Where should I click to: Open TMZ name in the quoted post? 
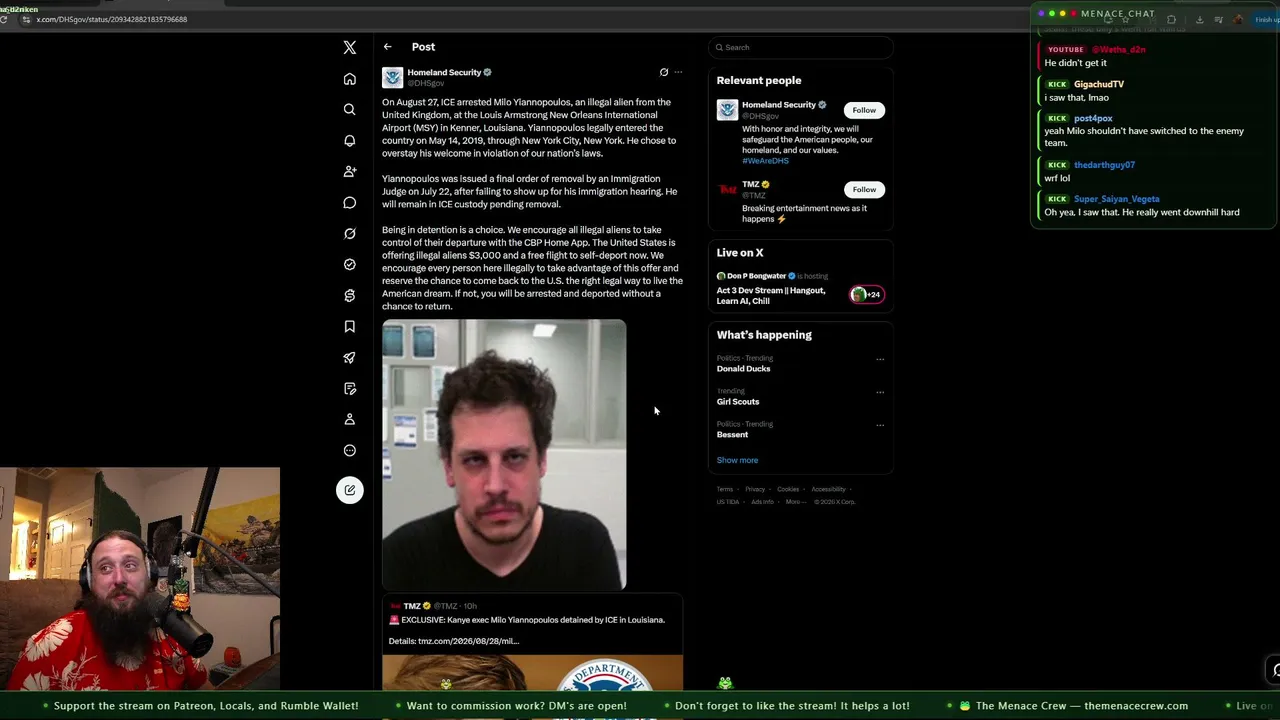[412, 606]
